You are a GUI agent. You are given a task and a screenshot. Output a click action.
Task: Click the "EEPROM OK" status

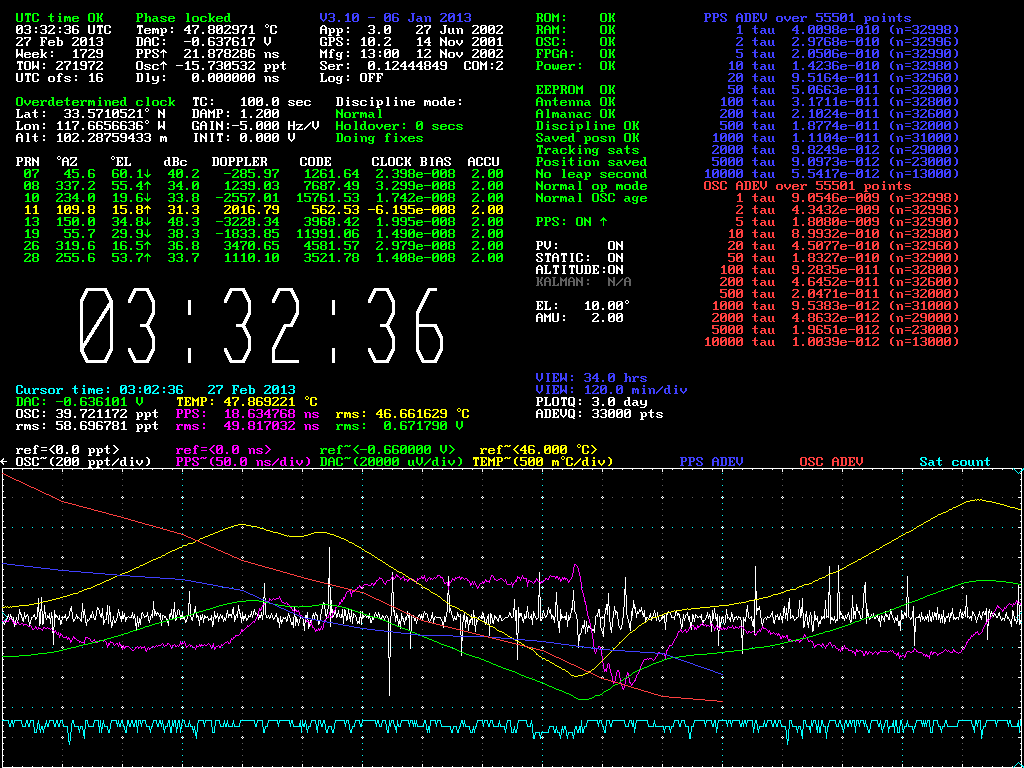coord(575,89)
